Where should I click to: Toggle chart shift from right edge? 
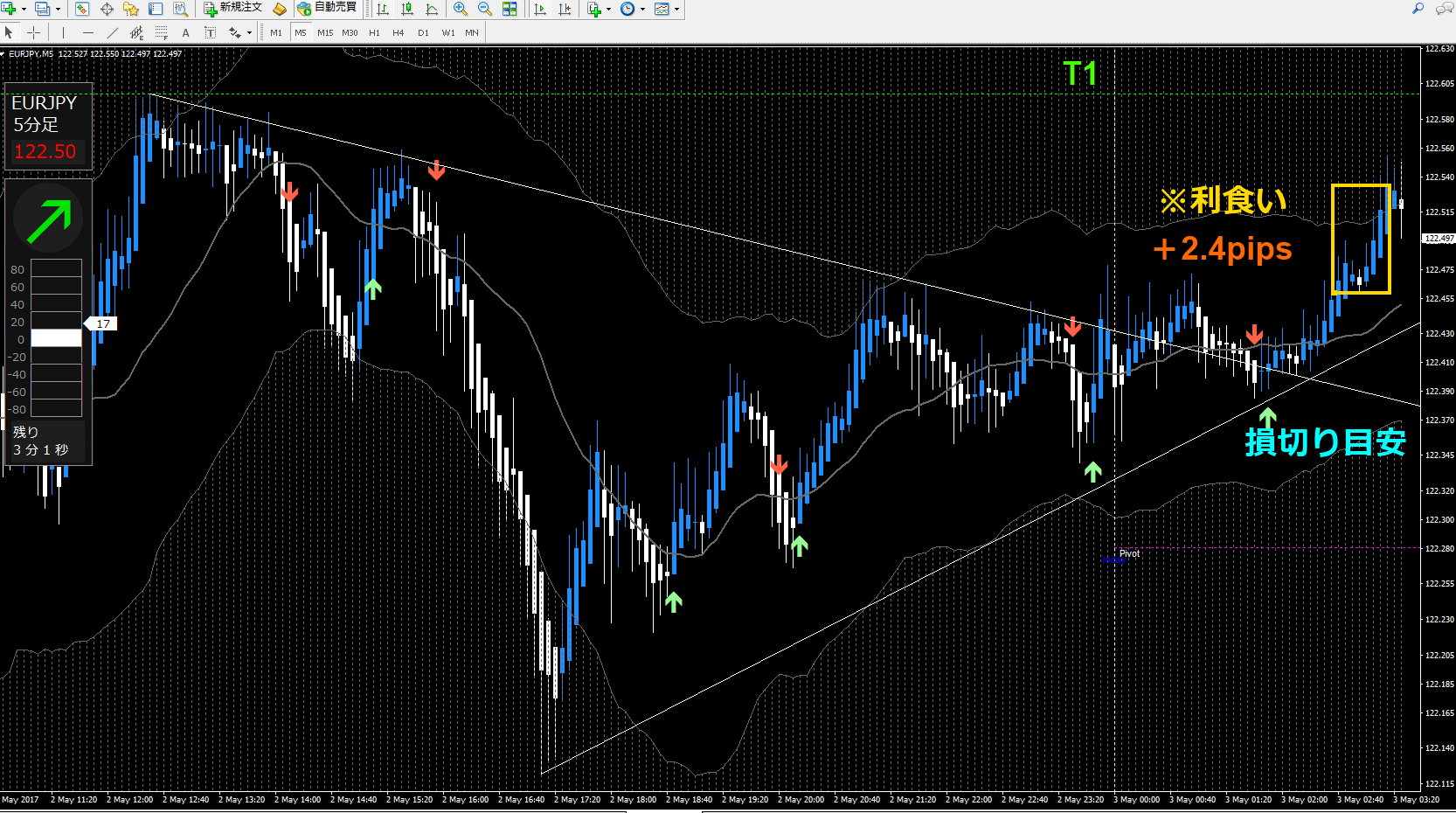[565, 9]
